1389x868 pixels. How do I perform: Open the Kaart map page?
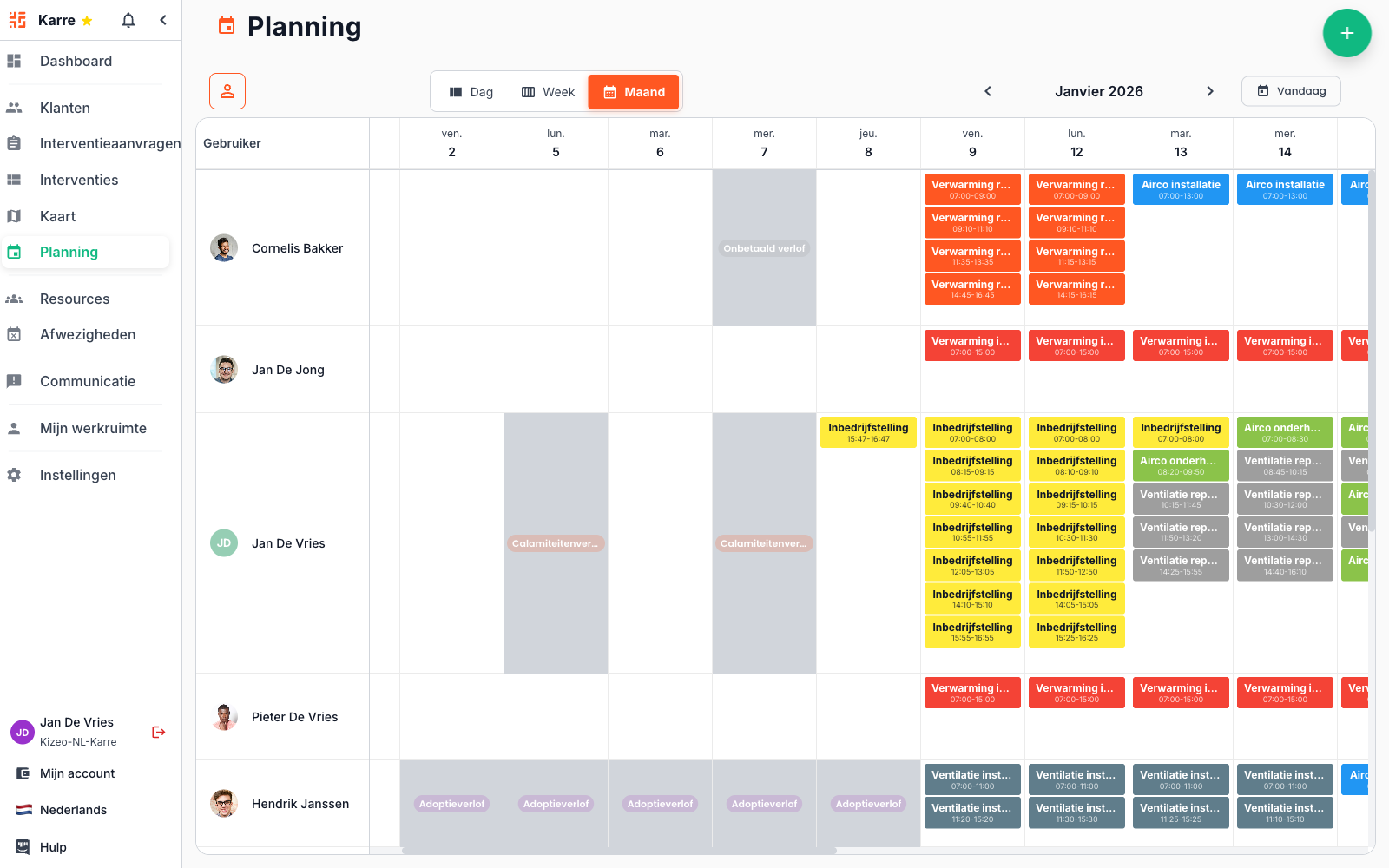(x=57, y=216)
